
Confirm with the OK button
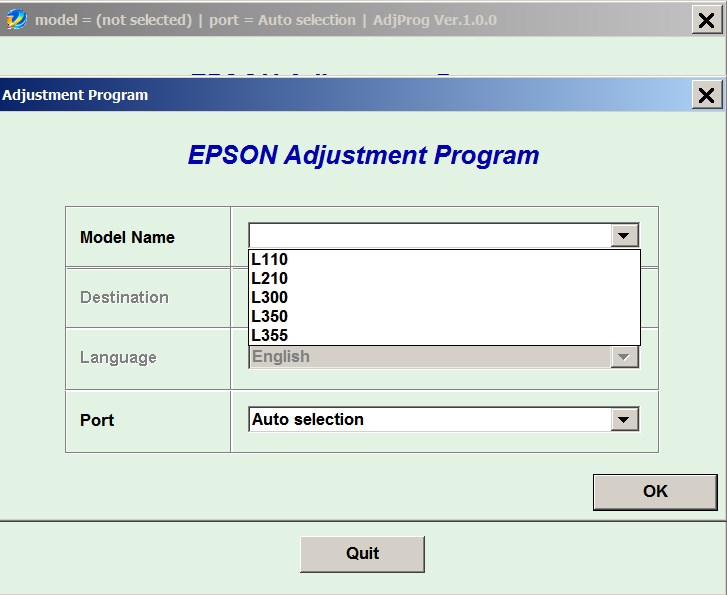coord(655,492)
